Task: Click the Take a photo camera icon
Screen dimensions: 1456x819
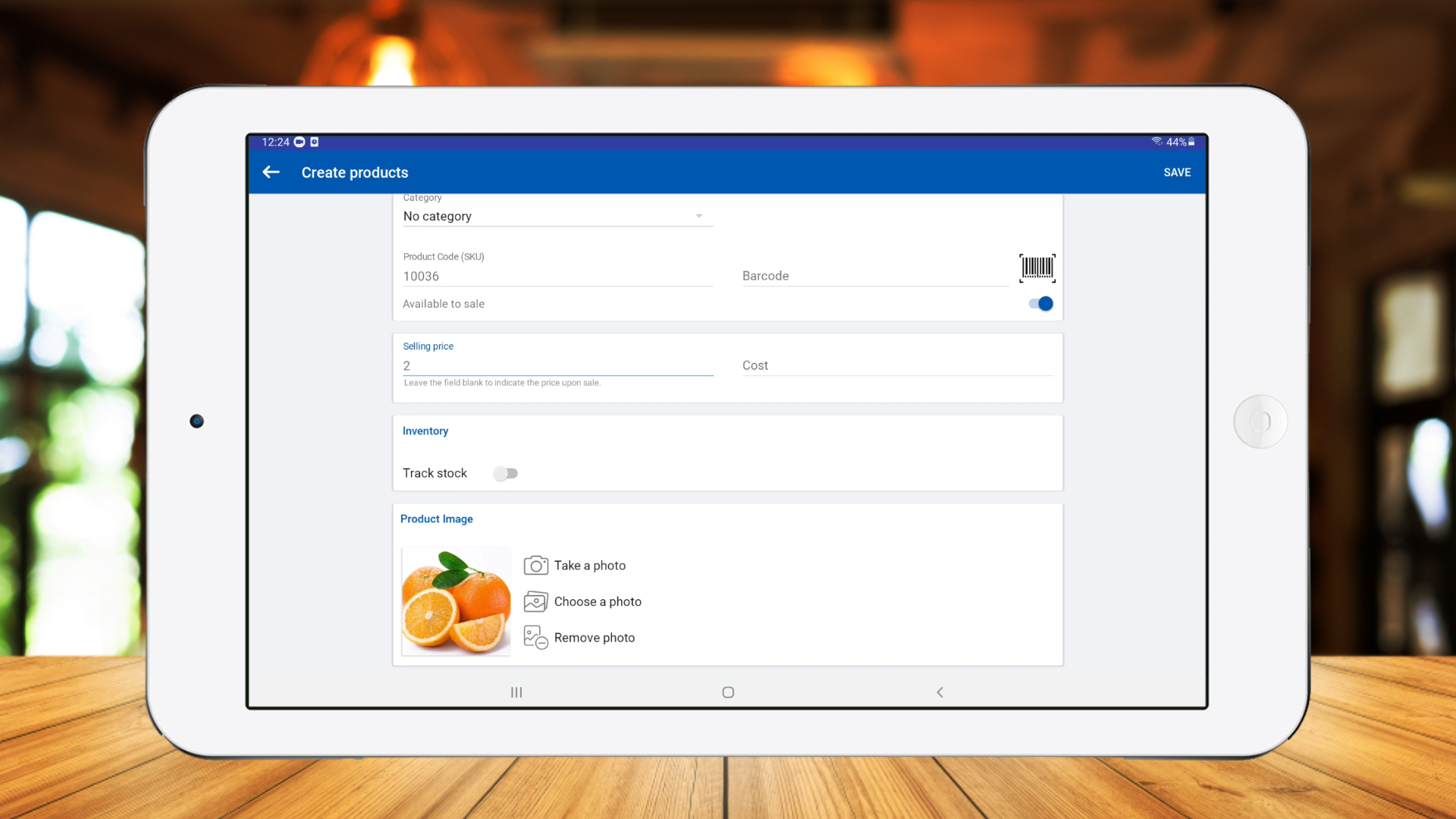Action: click(535, 566)
